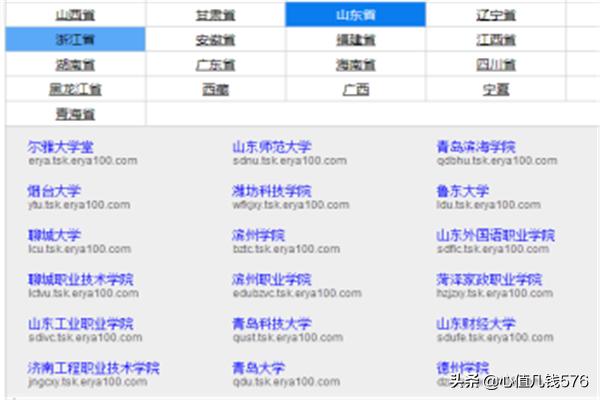Select the 福建省 province link

[355, 40]
